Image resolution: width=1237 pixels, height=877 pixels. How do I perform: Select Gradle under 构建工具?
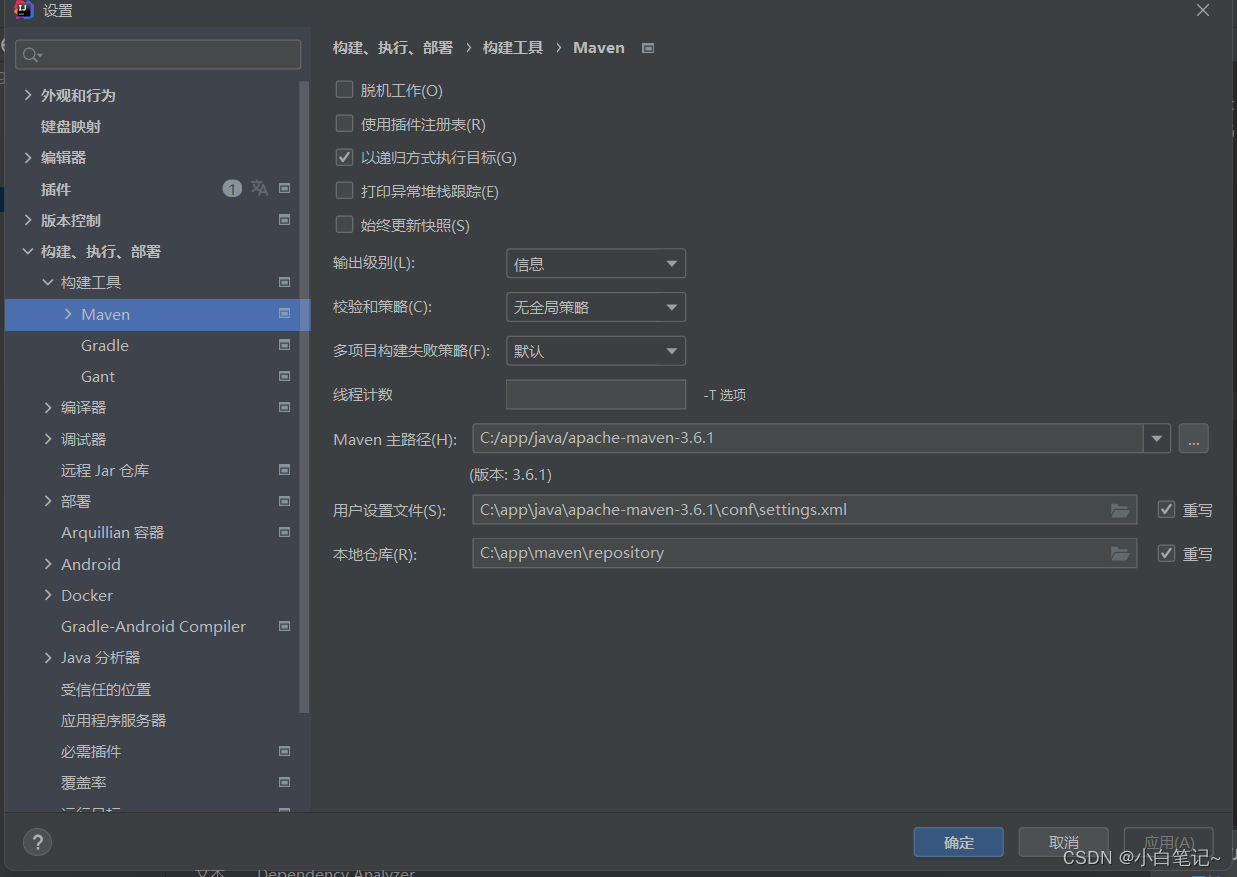(105, 345)
